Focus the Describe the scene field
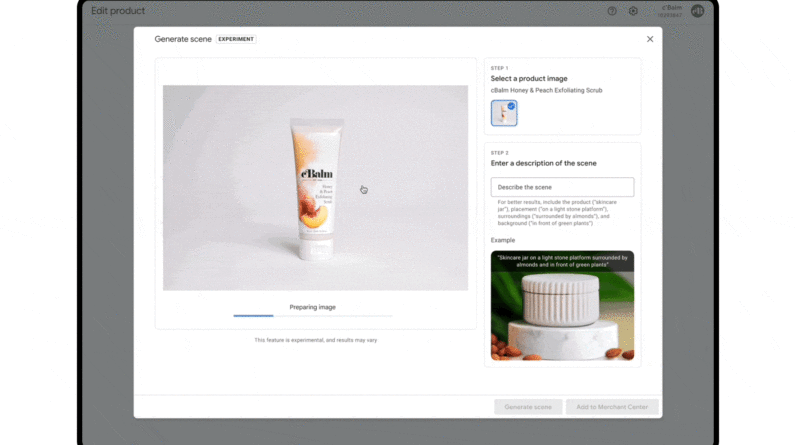 [x=562, y=187]
